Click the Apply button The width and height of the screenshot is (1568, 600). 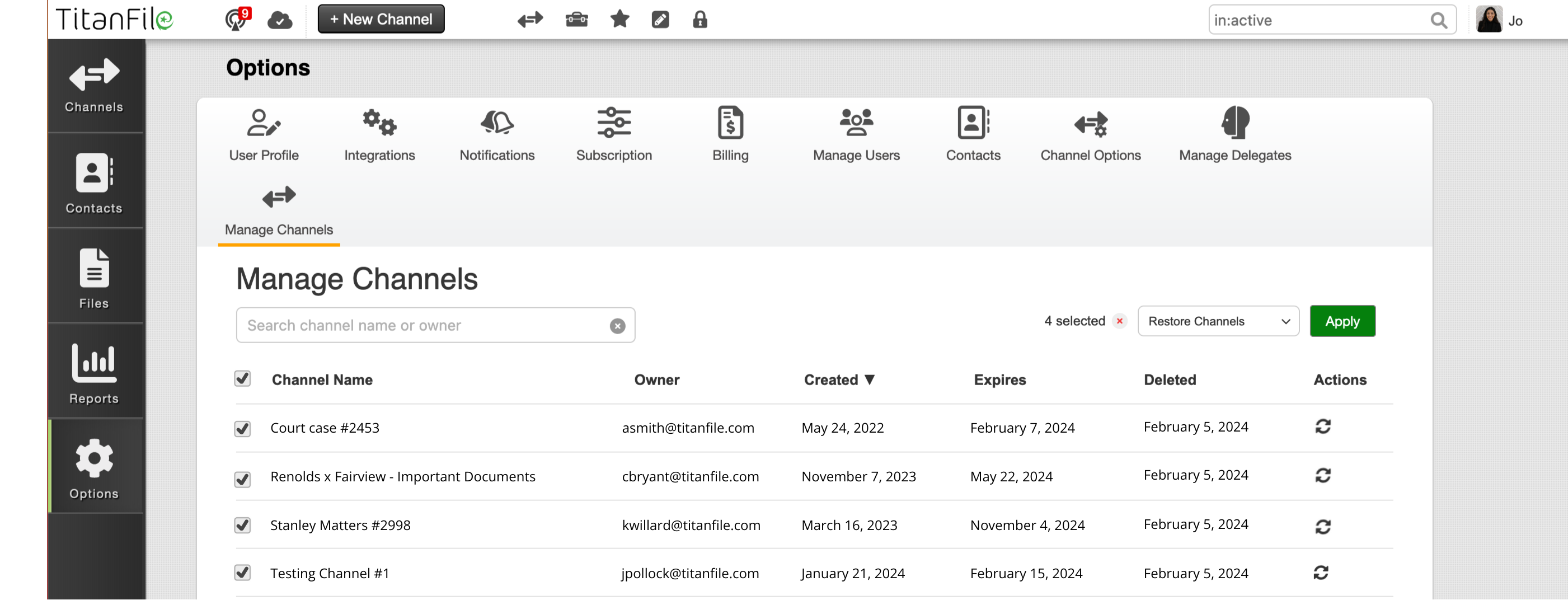coord(1342,321)
